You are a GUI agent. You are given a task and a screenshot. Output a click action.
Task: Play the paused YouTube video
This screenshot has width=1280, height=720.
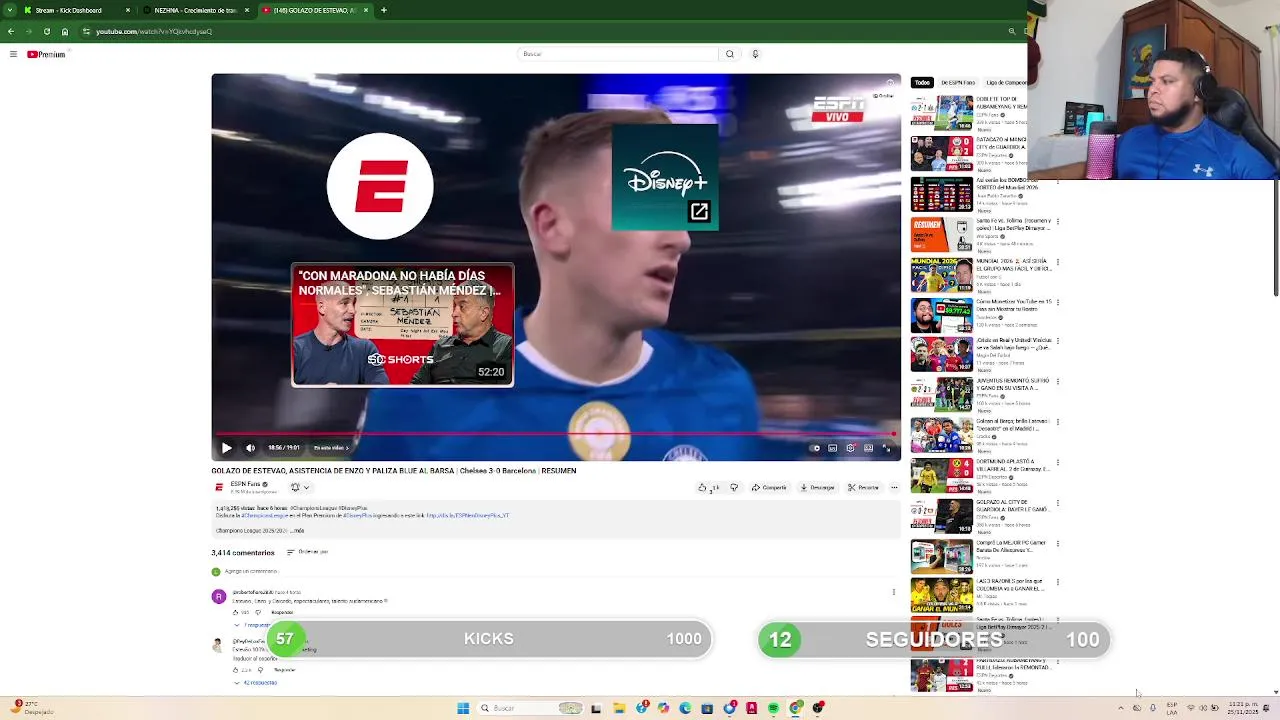pos(226,448)
